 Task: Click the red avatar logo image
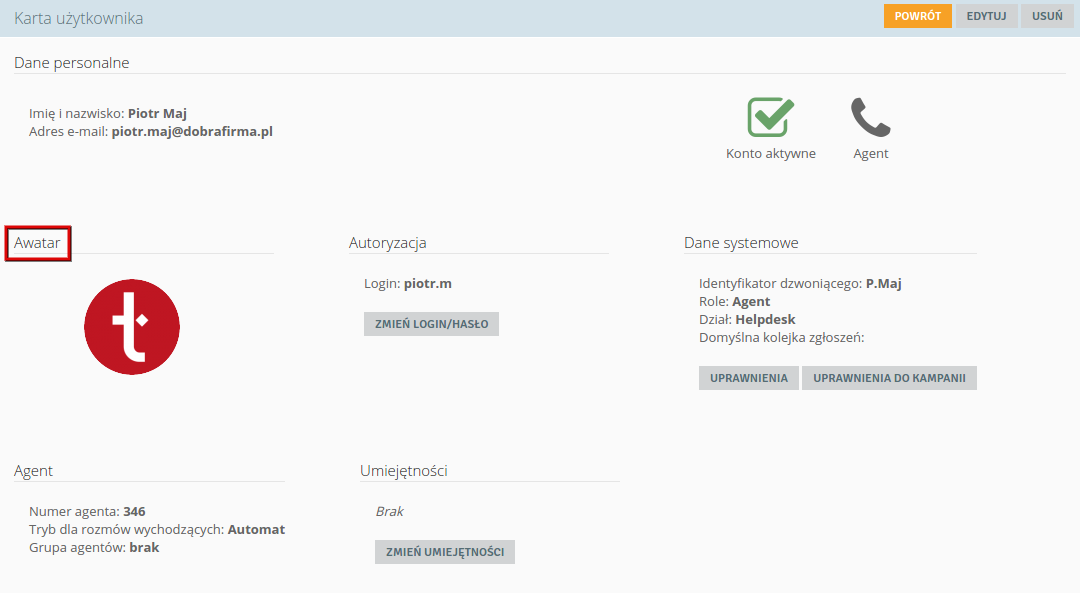tap(132, 326)
